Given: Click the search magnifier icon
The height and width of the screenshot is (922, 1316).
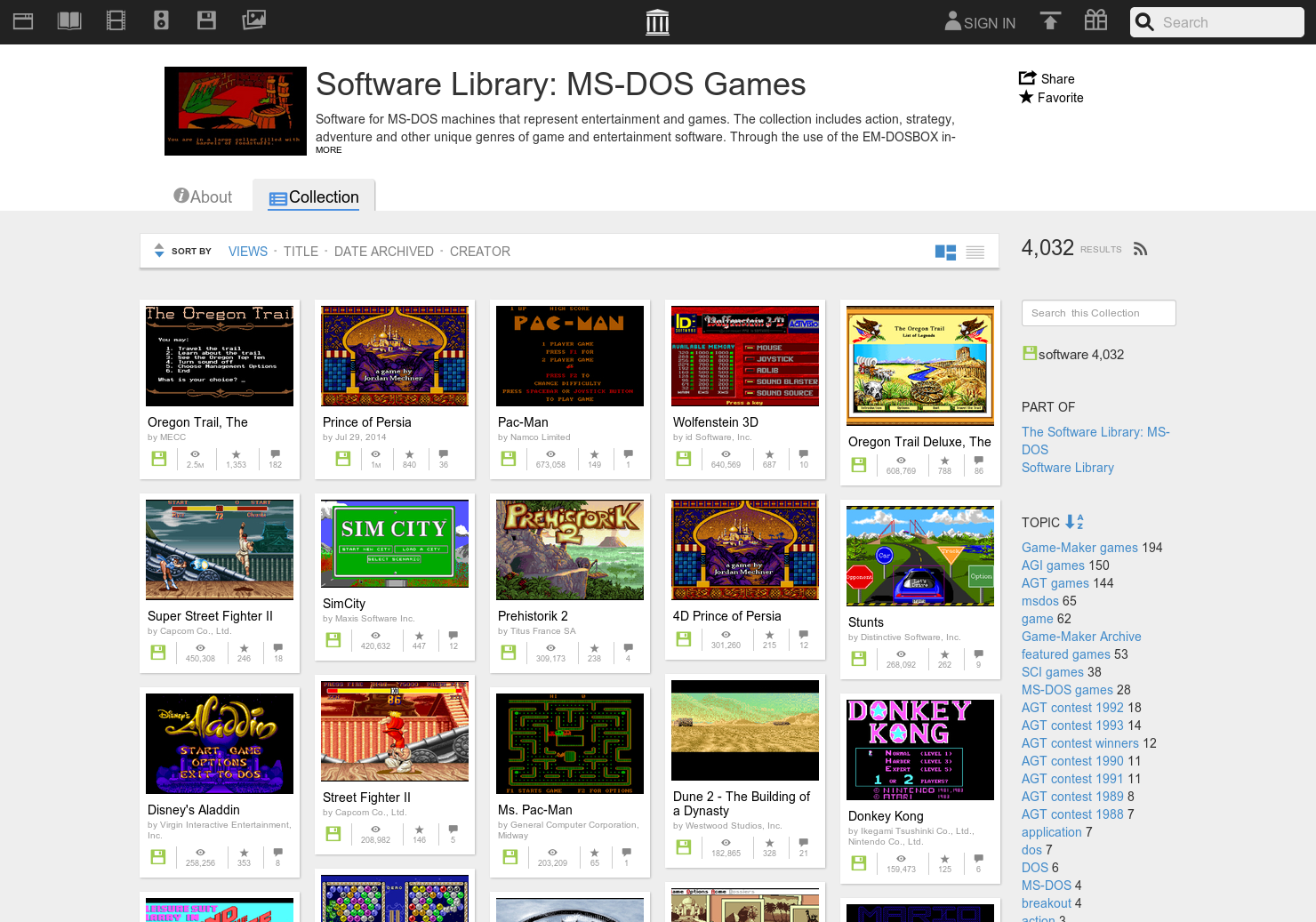Looking at the screenshot, I should coord(1144,22).
